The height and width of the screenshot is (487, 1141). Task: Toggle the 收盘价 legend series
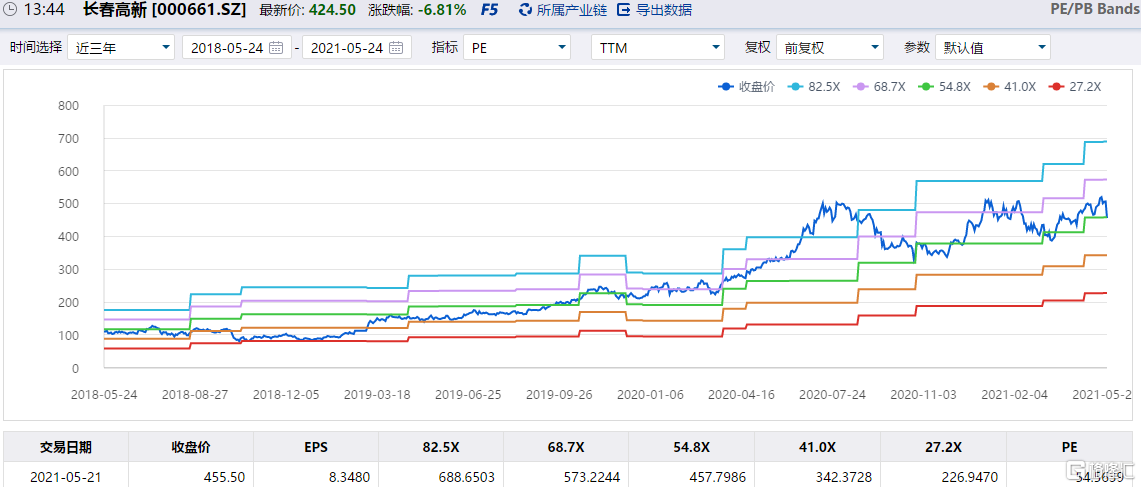(x=747, y=87)
